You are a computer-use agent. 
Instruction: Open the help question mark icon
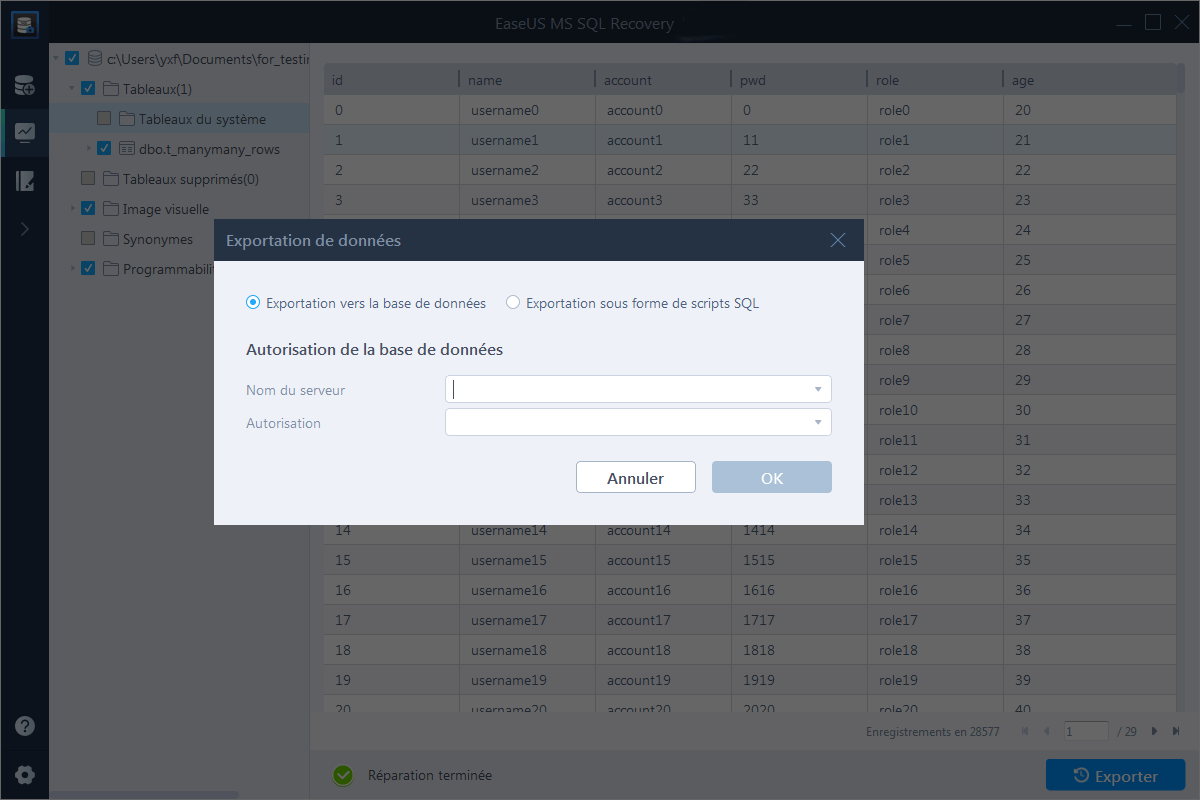click(24, 727)
